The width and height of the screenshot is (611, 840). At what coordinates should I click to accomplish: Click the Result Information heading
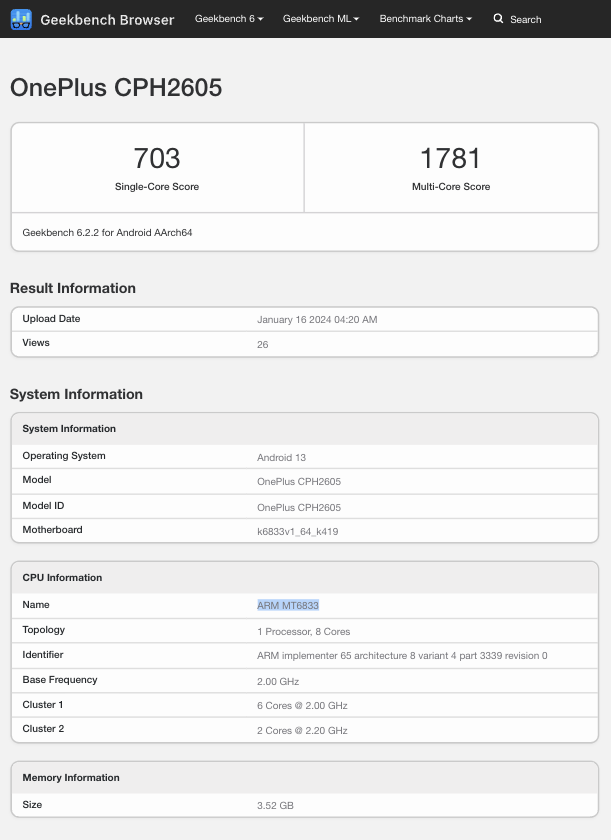coord(73,288)
